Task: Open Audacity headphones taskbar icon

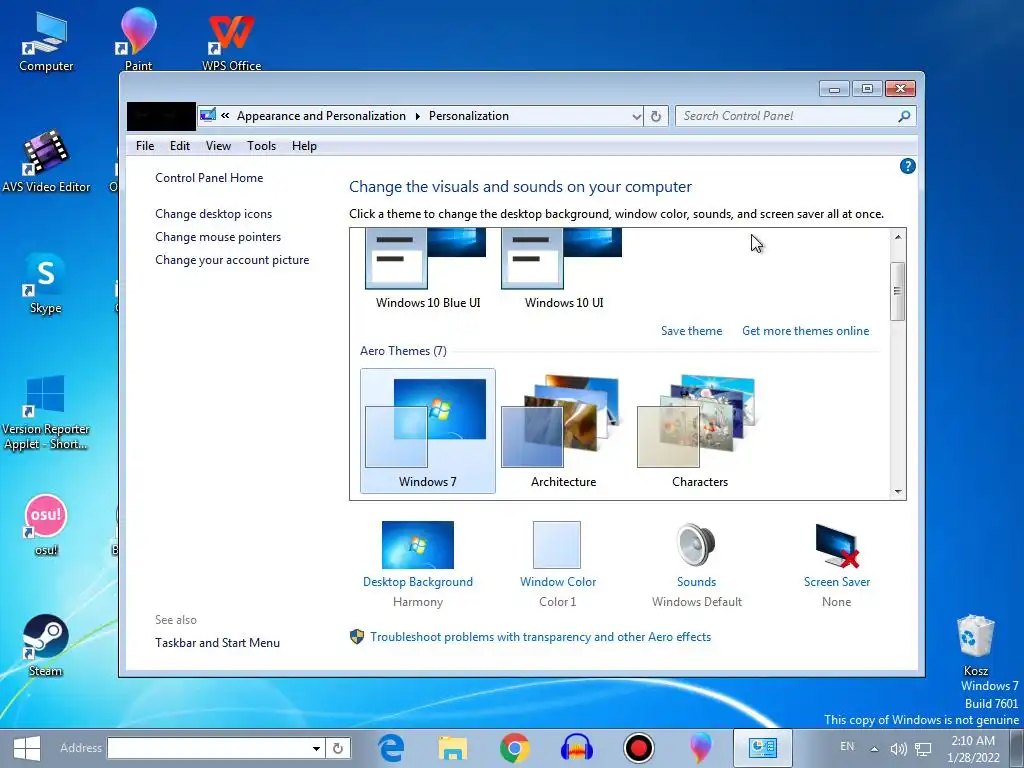Action: [577, 748]
